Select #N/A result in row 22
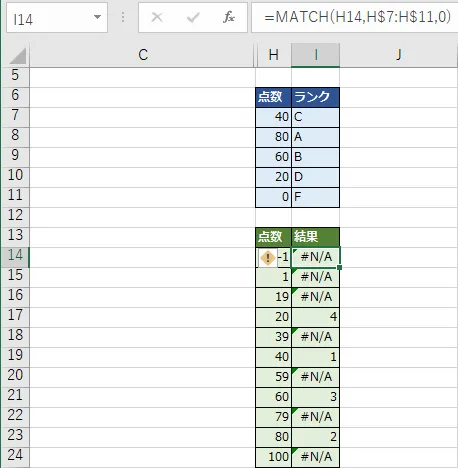The image size is (458, 468). click(x=316, y=417)
